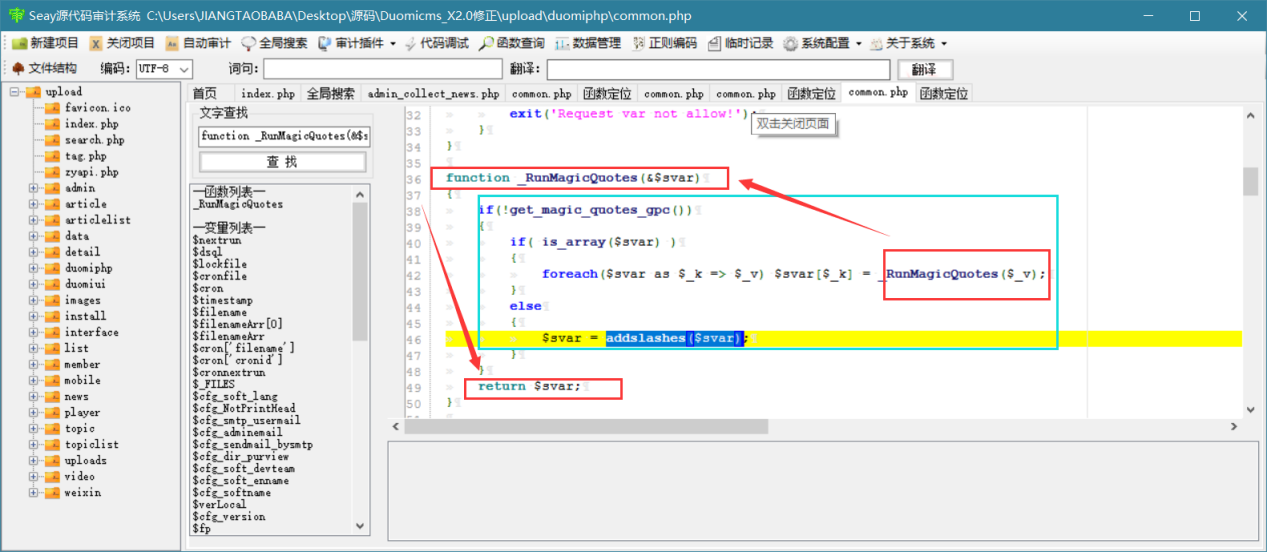Select variable $cfg_soft_lang in the list
Screen dimensions: 1267x552
click(x=235, y=396)
